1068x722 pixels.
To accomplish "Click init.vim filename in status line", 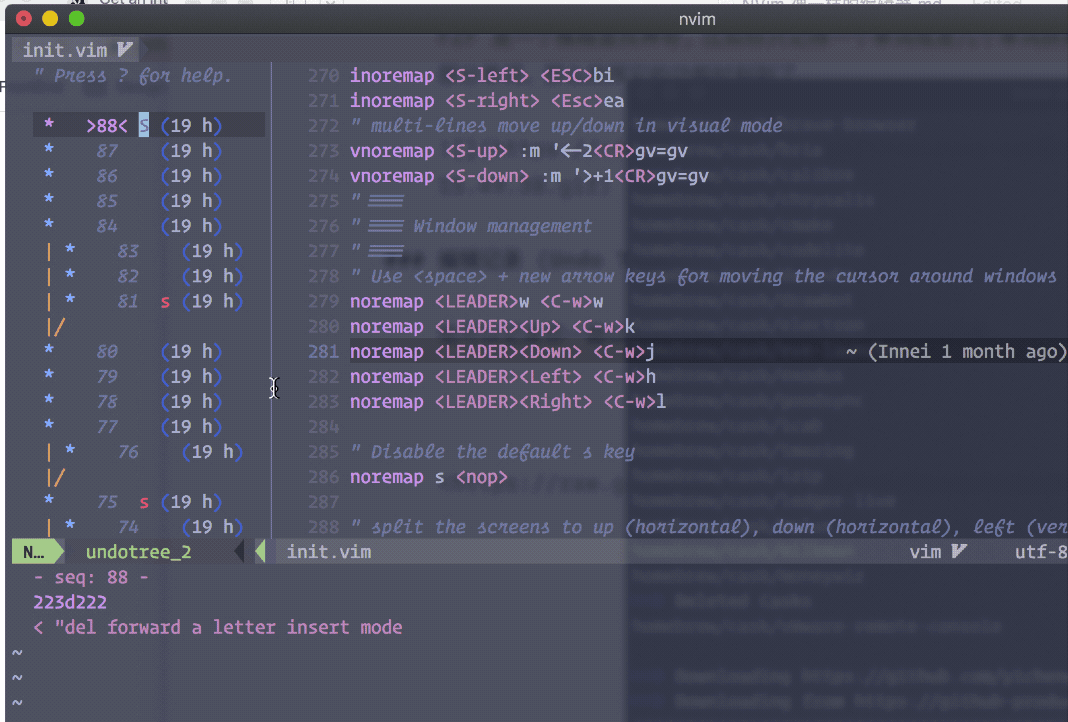I will click(x=329, y=552).
